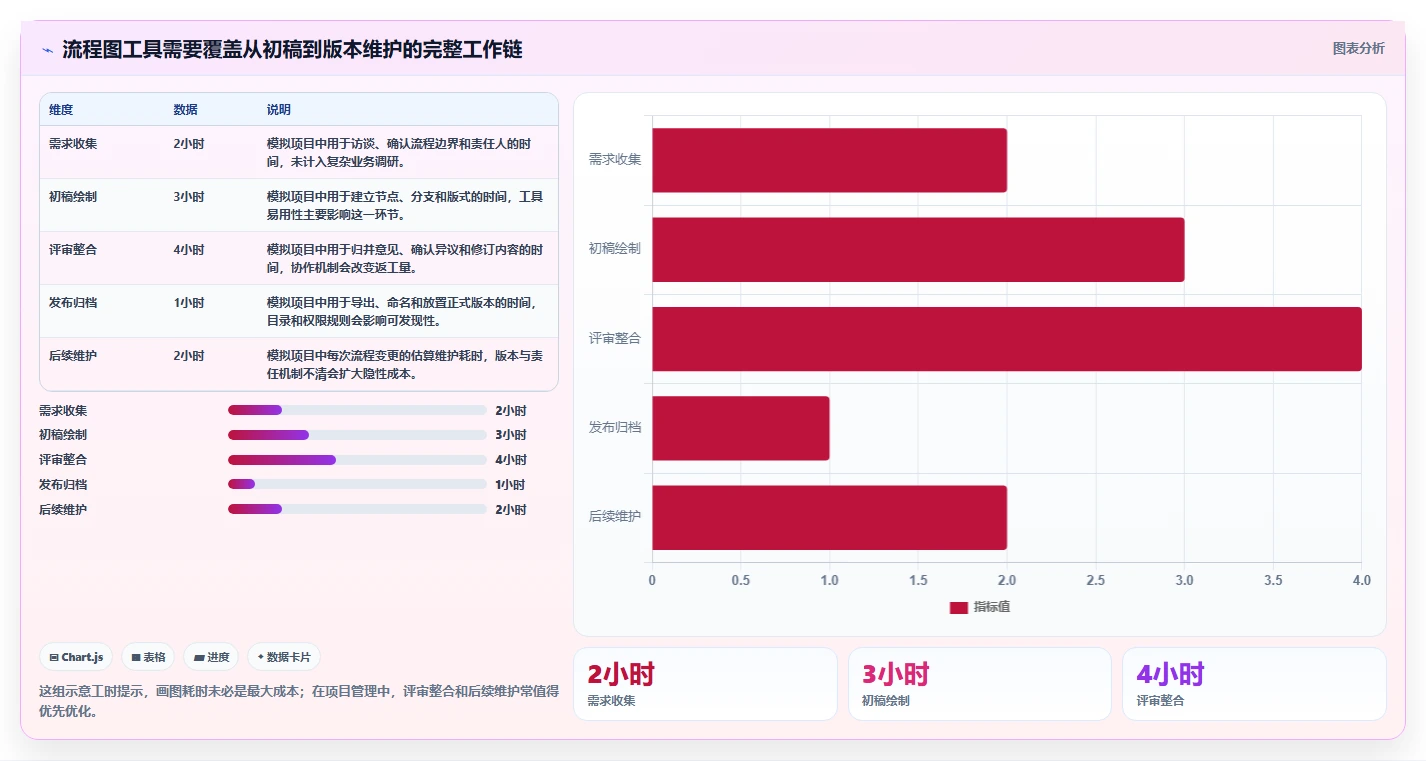Click the page title 流程图工具需要覆盖
This screenshot has width=1426, height=761.
point(292,50)
